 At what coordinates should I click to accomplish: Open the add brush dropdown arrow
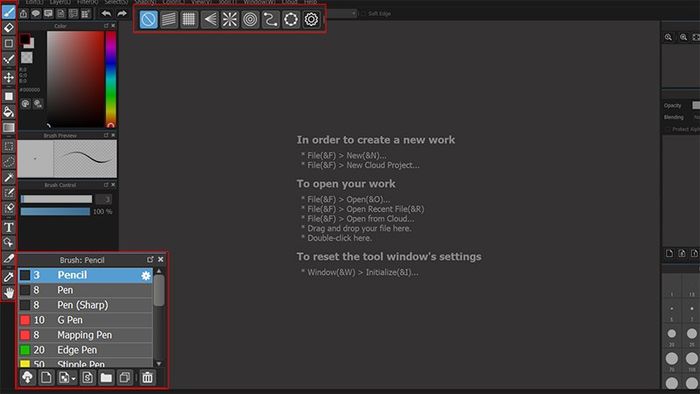click(x=74, y=378)
